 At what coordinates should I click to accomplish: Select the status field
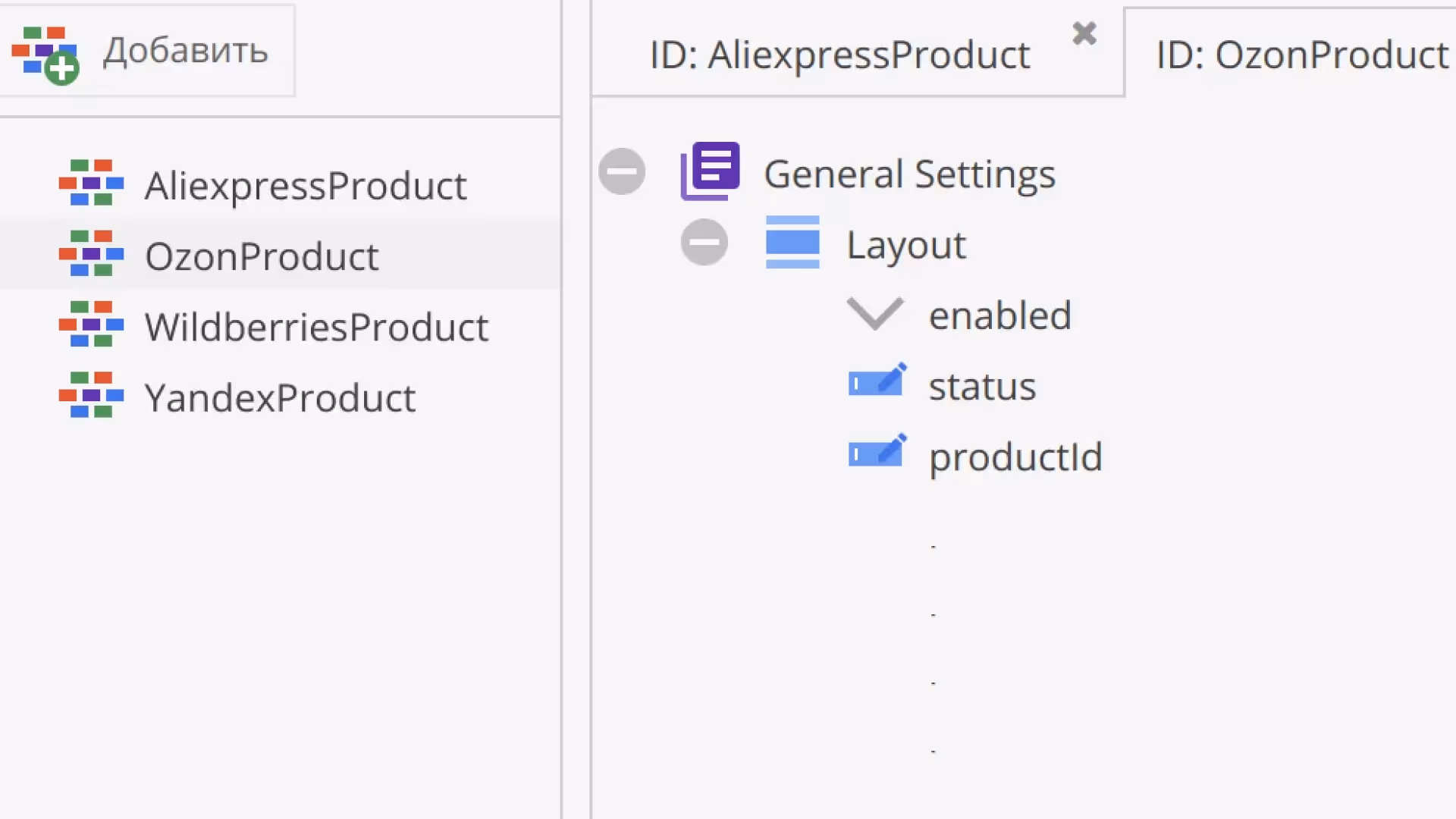click(x=982, y=387)
